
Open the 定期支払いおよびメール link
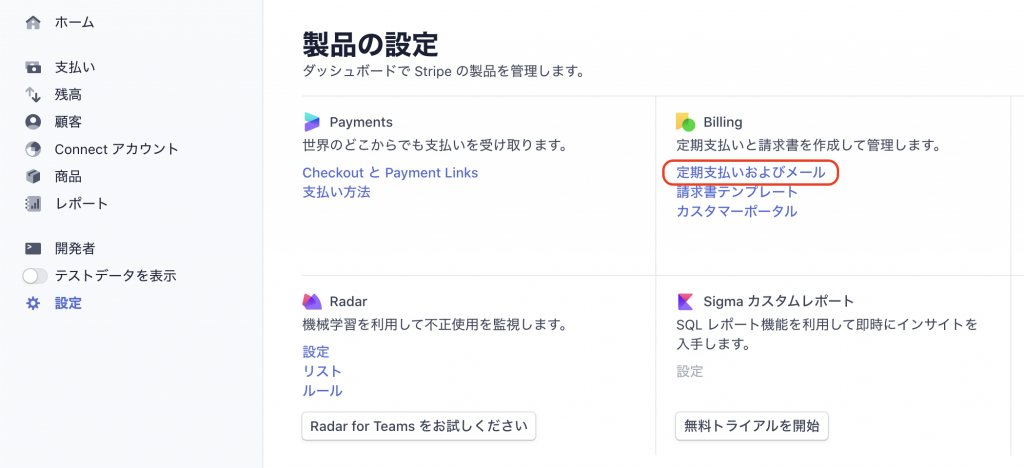click(750, 172)
